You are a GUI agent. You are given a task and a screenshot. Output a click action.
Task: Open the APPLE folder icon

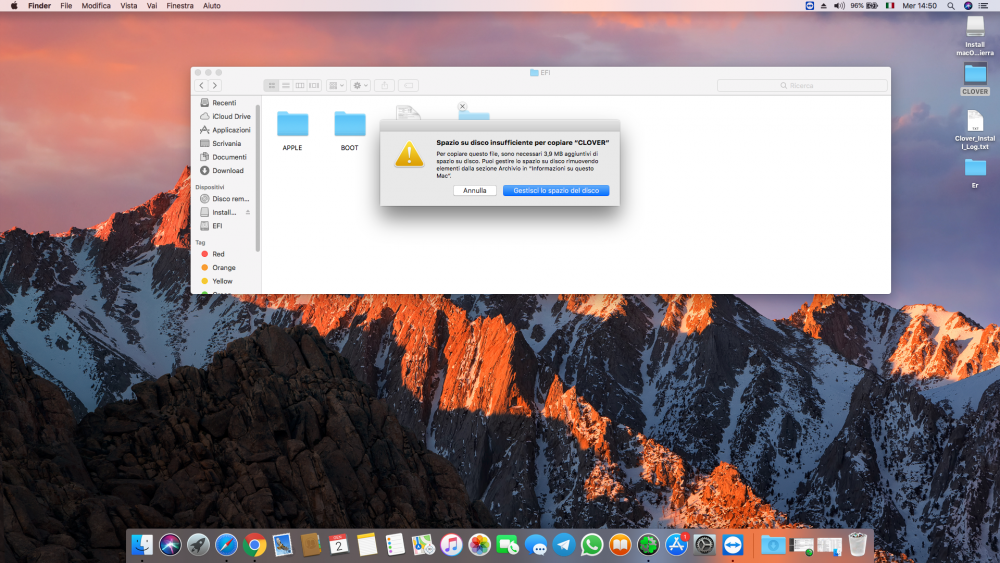pos(293,124)
